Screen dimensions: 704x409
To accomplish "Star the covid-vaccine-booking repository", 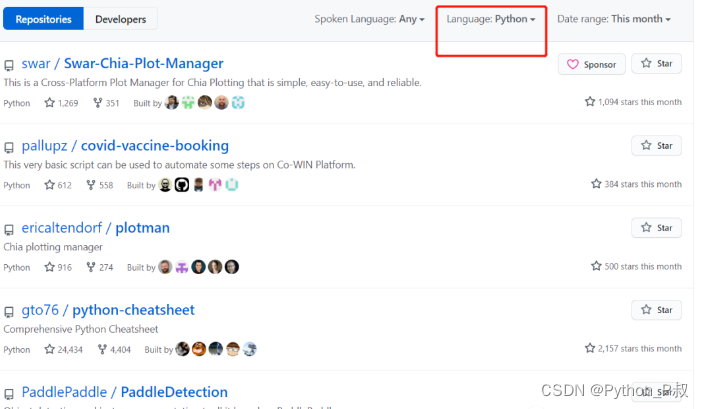I will (x=656, y=146).
